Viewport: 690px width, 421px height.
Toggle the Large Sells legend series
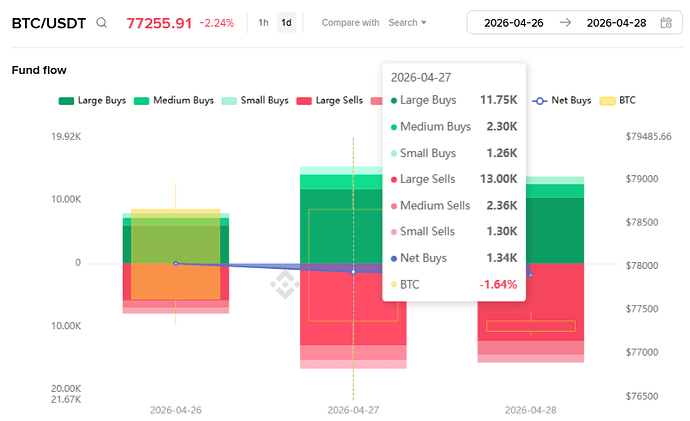[330, 100]
